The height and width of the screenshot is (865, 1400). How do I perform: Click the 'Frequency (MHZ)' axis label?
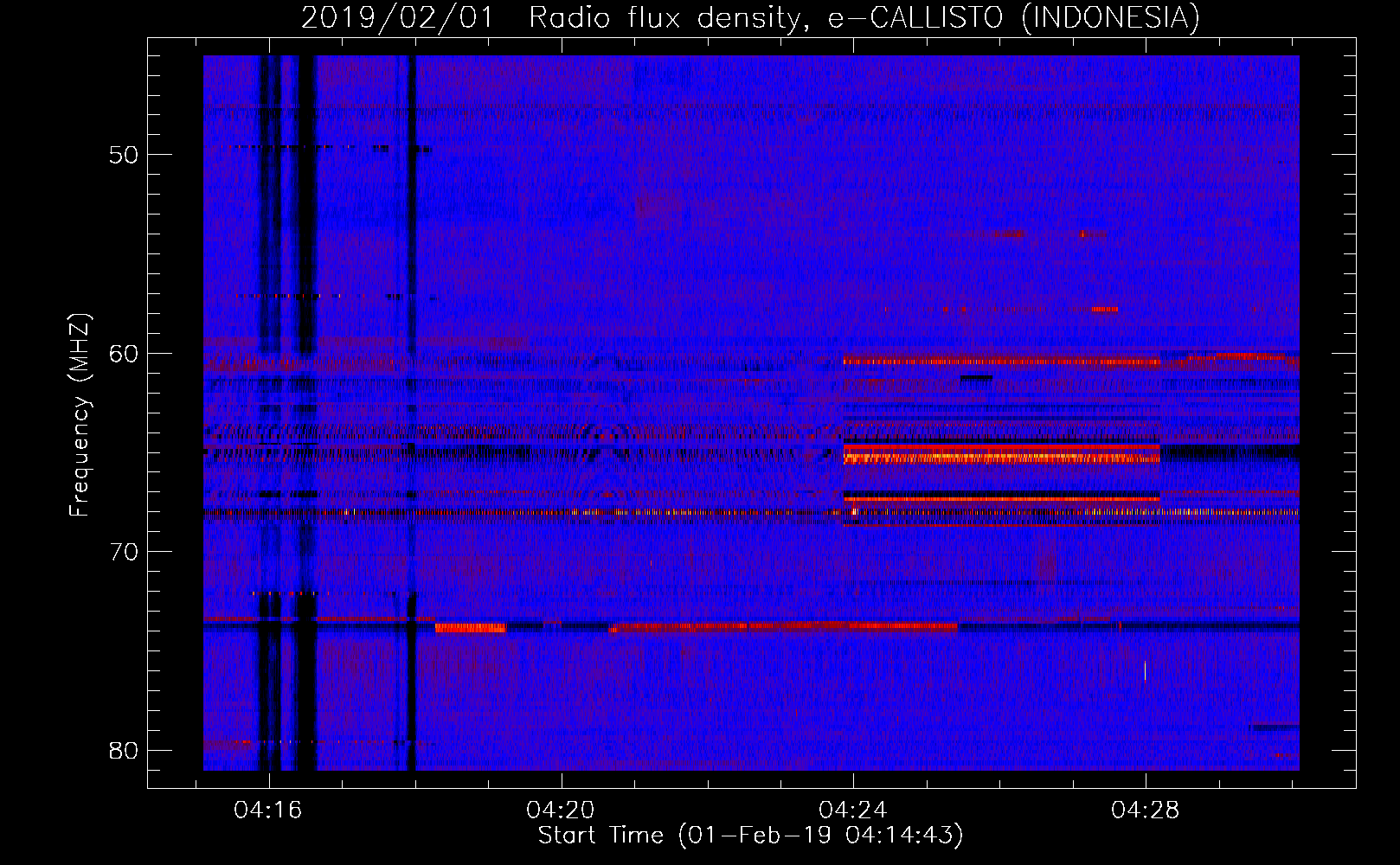tap(80, 415)
